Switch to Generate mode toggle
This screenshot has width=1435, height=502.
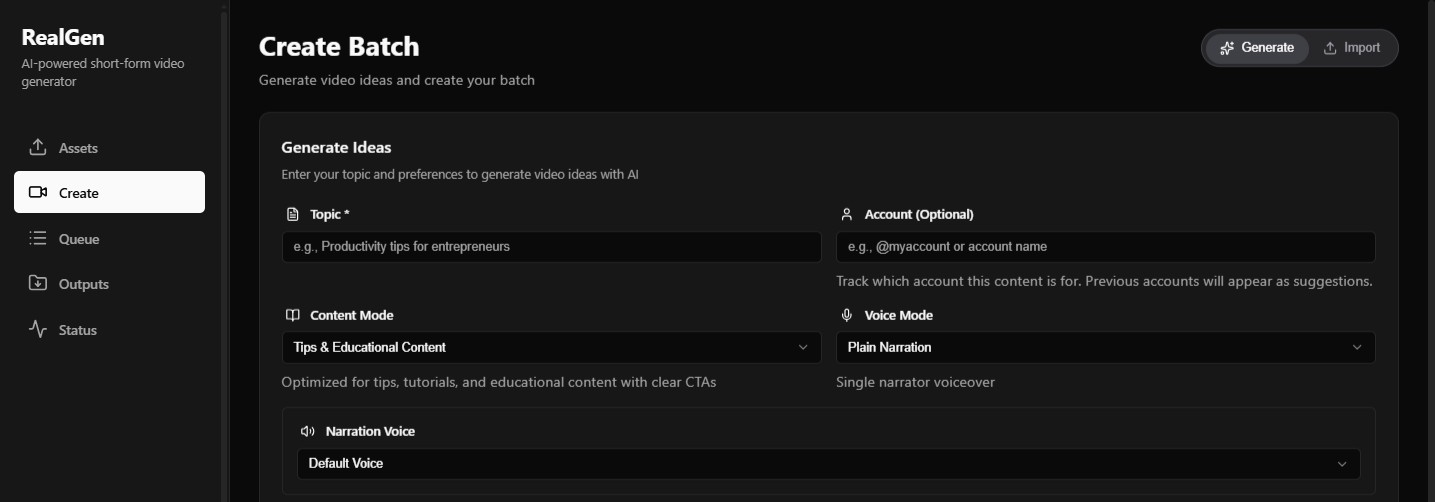(x=1257, y=48)
